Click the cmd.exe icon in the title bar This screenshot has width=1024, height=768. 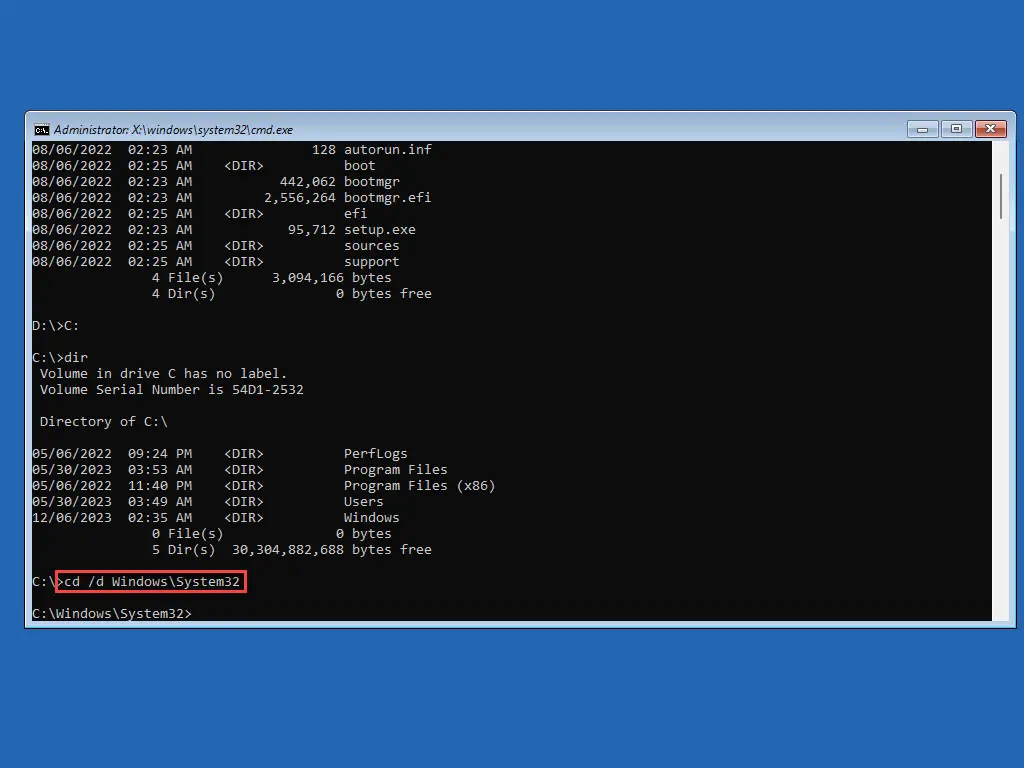[41, 129]
